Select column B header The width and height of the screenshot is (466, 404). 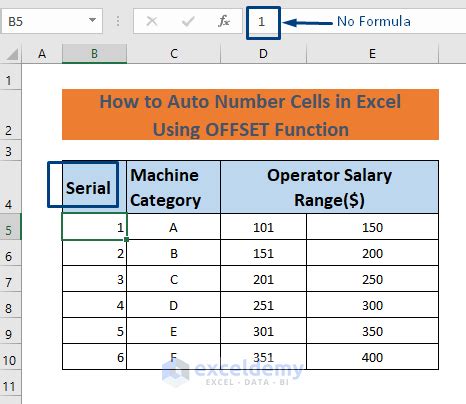click(x=94, y=54)
